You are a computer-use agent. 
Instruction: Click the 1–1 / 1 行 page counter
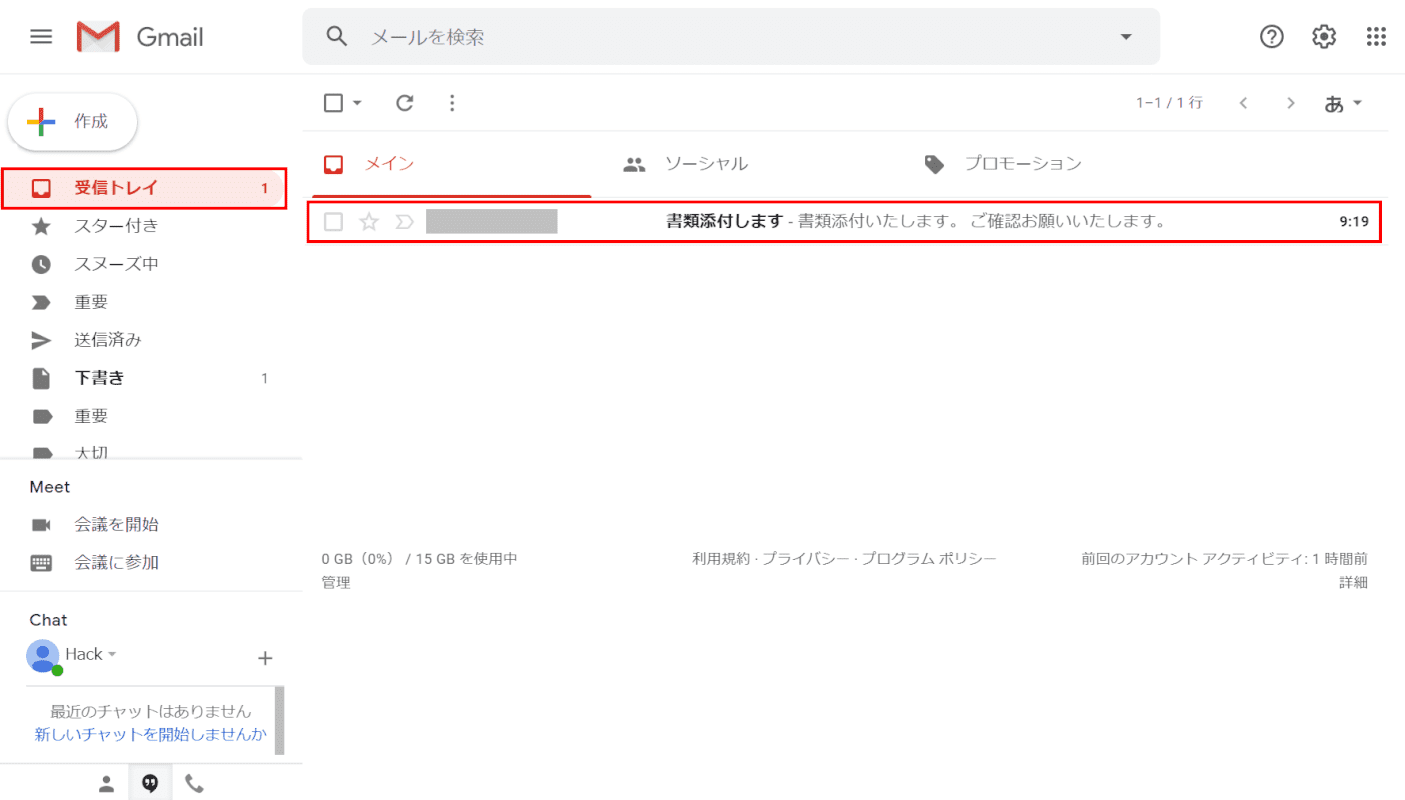(x=1169, y=103)
